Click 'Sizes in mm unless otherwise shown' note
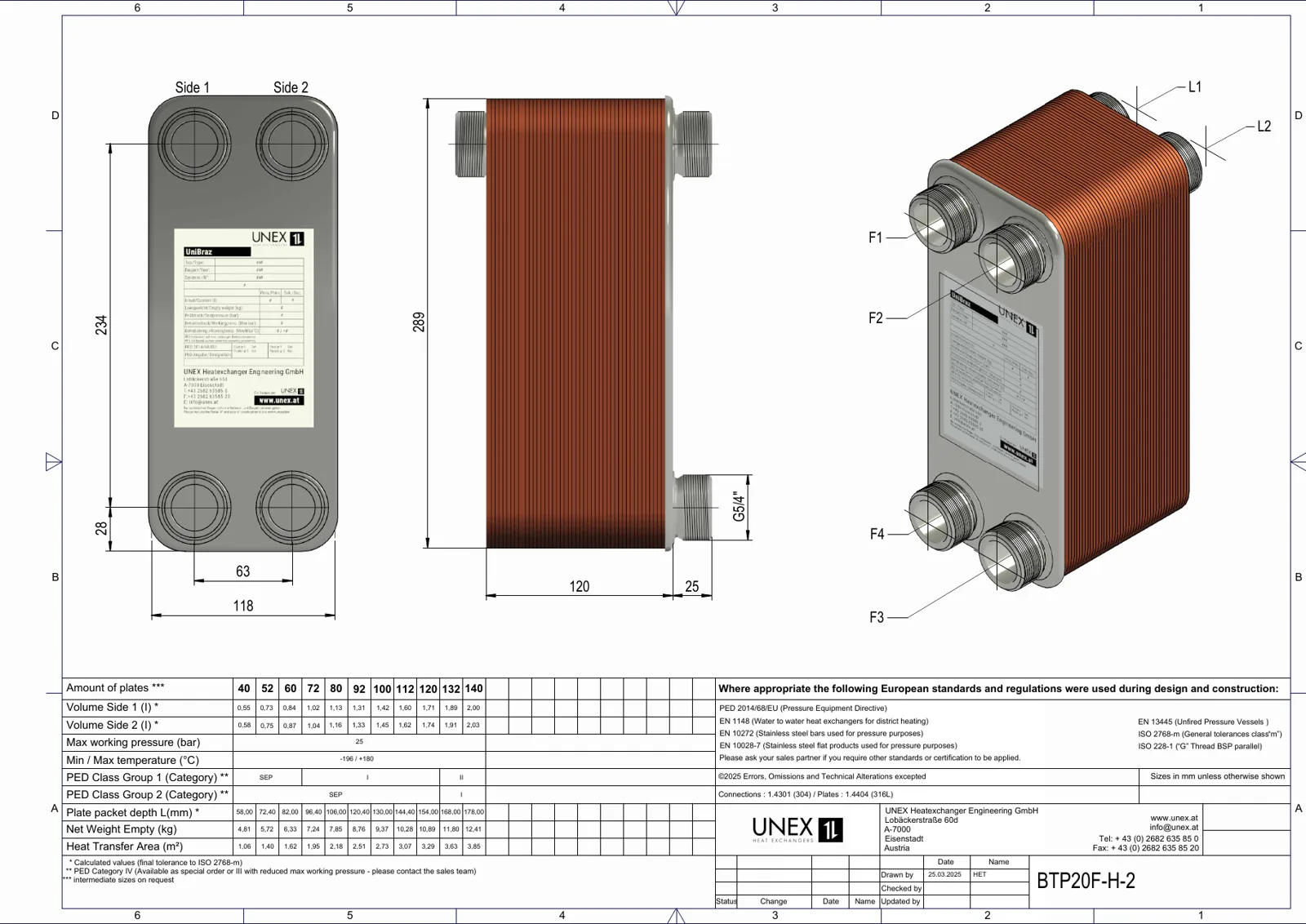Viewport: 1306px width, 924px height. (x=1217, y=776)
